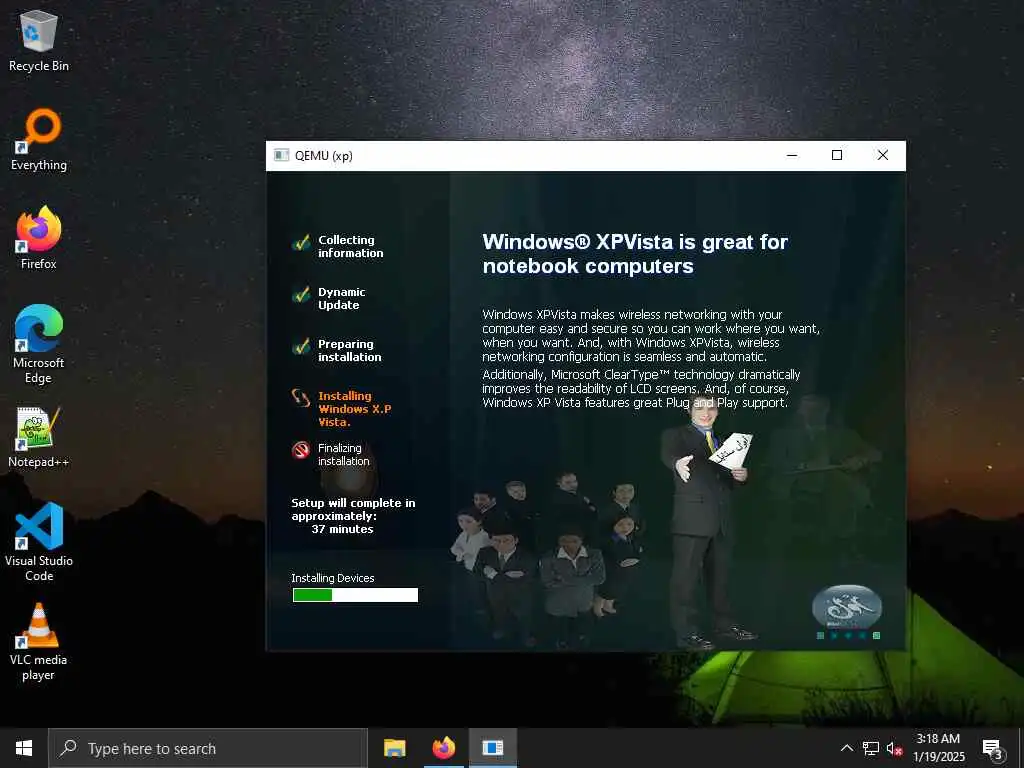
Task: Open the notification center icon
Action: [x=993, y=748]
